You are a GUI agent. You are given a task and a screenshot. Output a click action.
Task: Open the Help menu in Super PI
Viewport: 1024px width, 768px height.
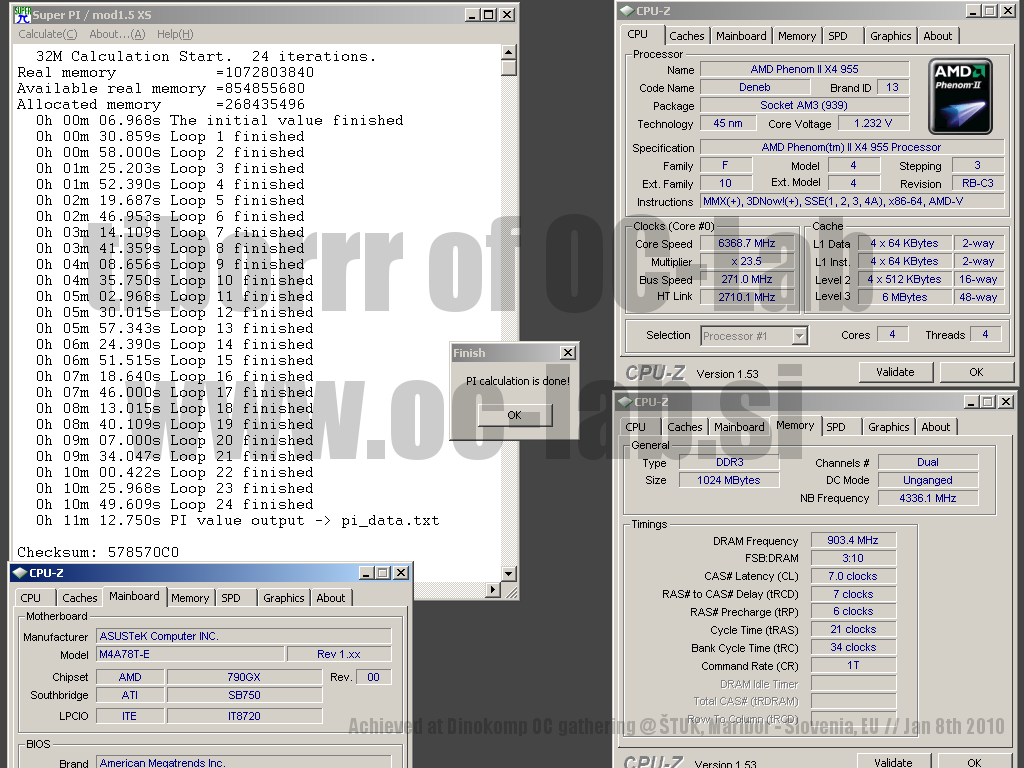point(175,34)
